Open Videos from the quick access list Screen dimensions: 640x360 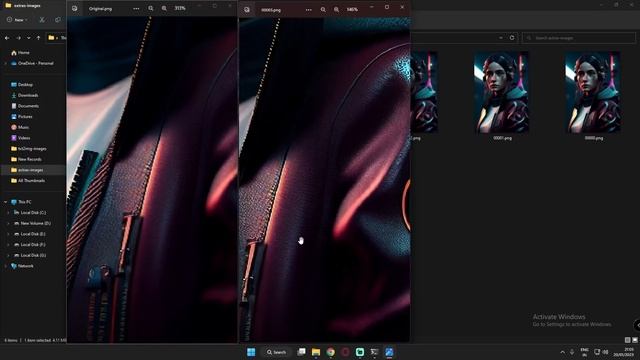pyautogui.click(x=20, y=138)
